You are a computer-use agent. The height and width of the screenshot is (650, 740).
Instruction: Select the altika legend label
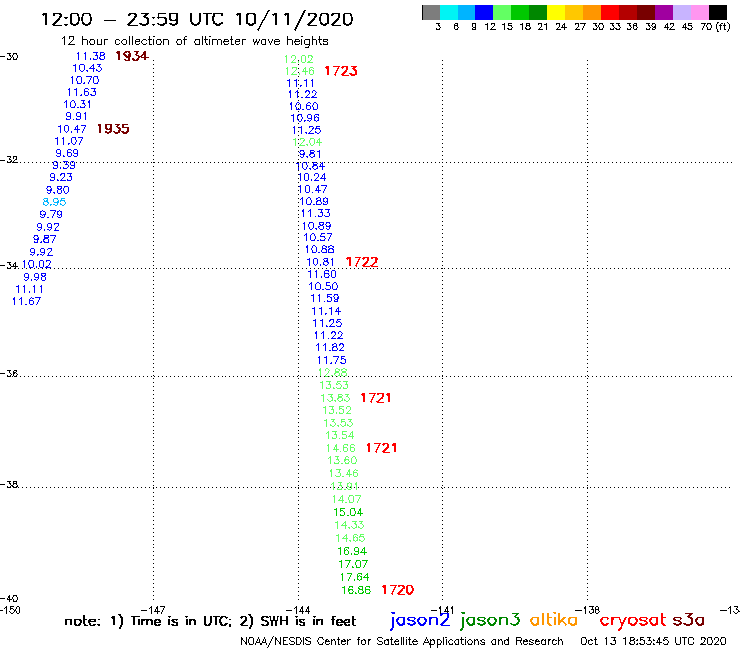(x=554, y=620)
